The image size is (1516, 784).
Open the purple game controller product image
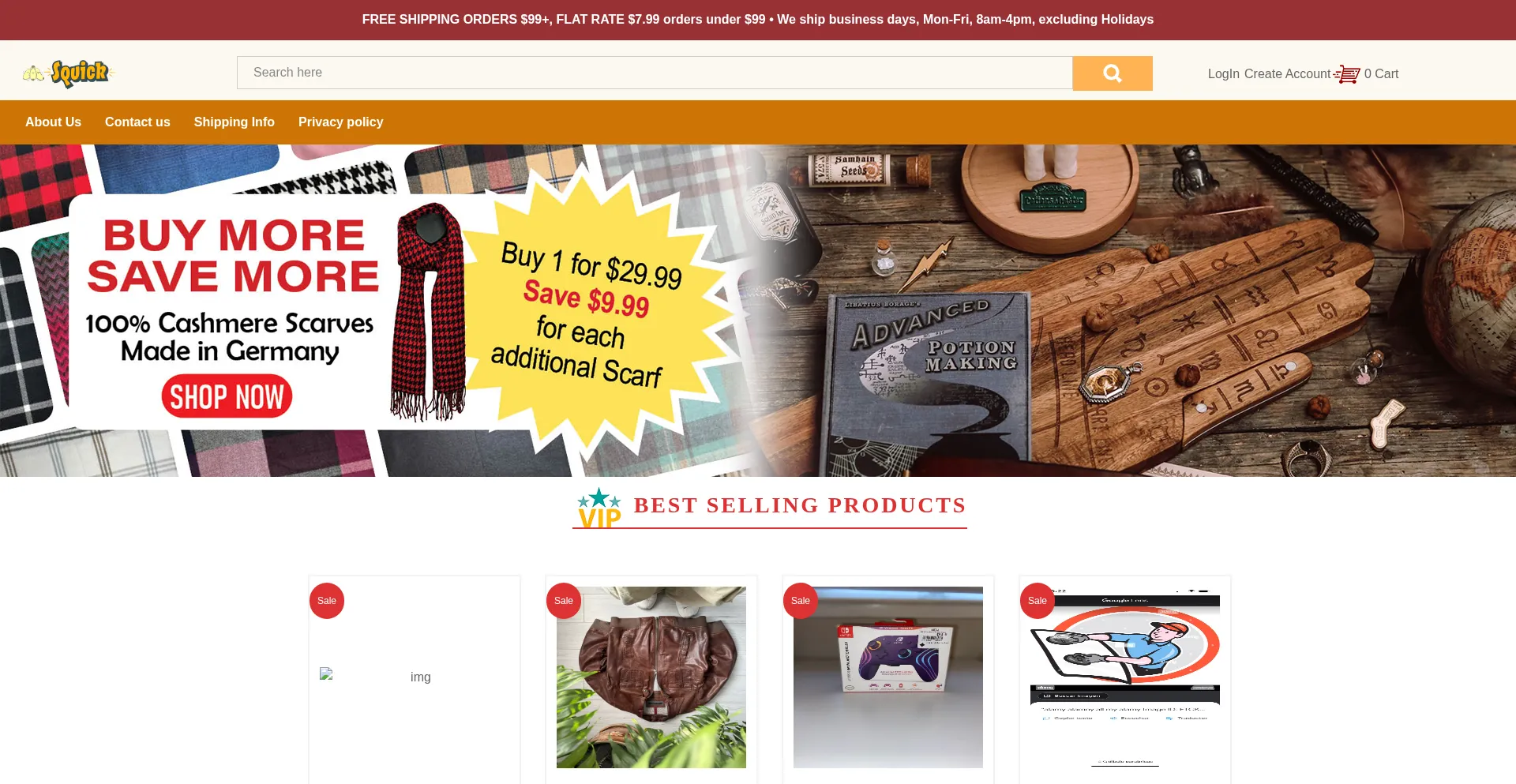[x=888, y=677]
